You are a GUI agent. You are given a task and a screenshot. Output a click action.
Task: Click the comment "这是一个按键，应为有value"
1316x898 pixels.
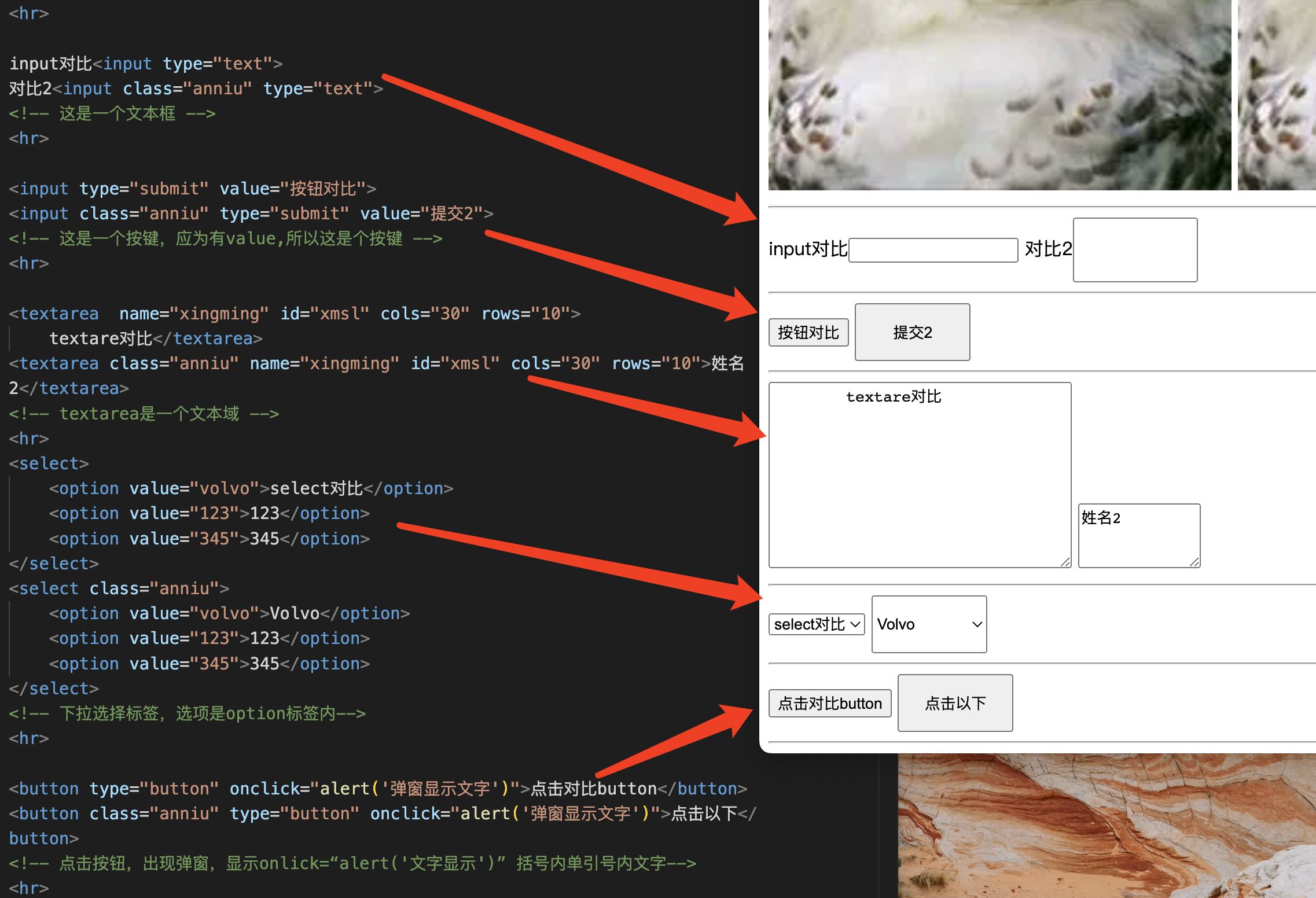(226, 238)
